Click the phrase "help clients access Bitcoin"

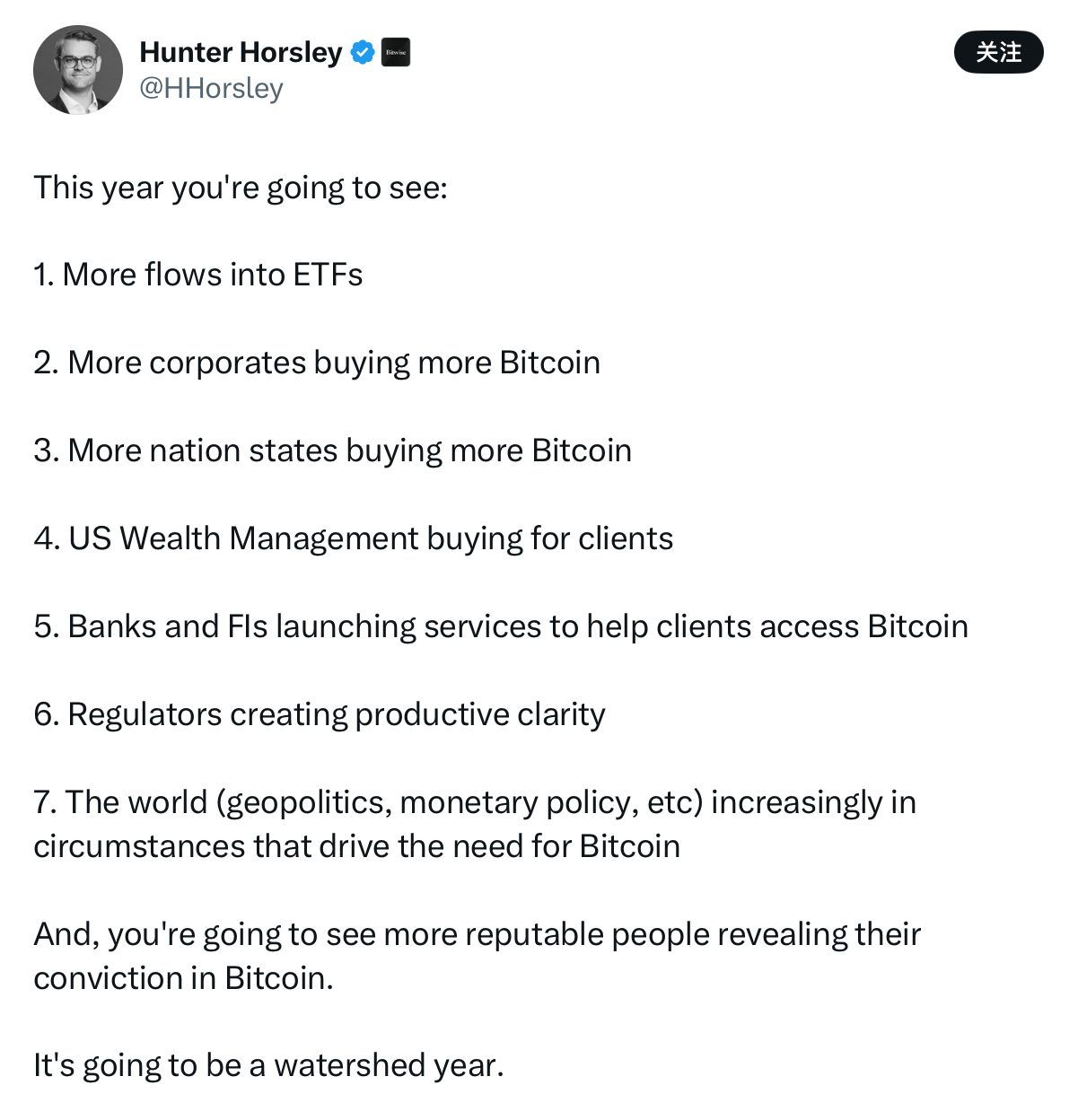coord(777,626)
